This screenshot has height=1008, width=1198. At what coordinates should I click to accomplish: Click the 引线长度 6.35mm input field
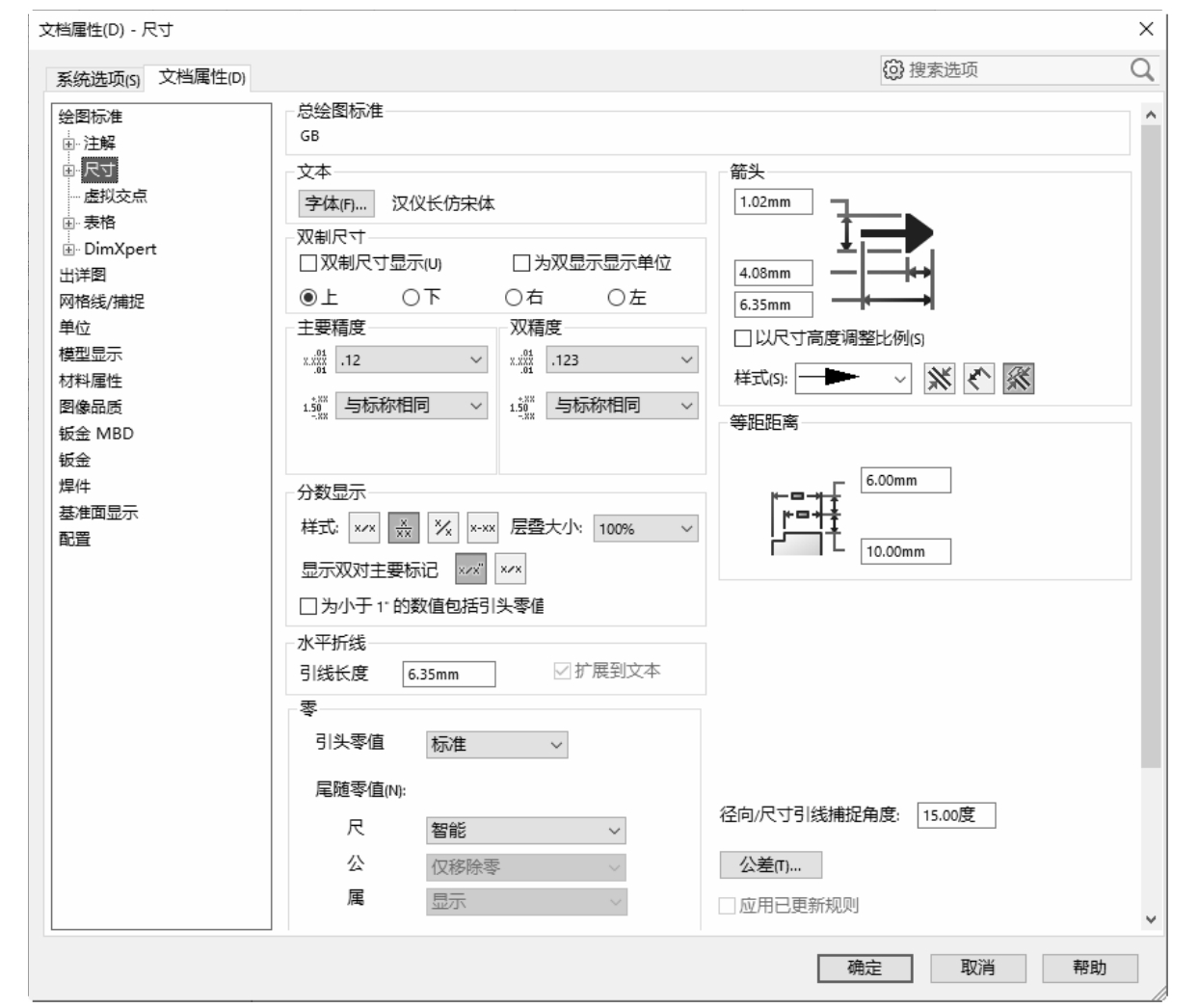(448, 675)
